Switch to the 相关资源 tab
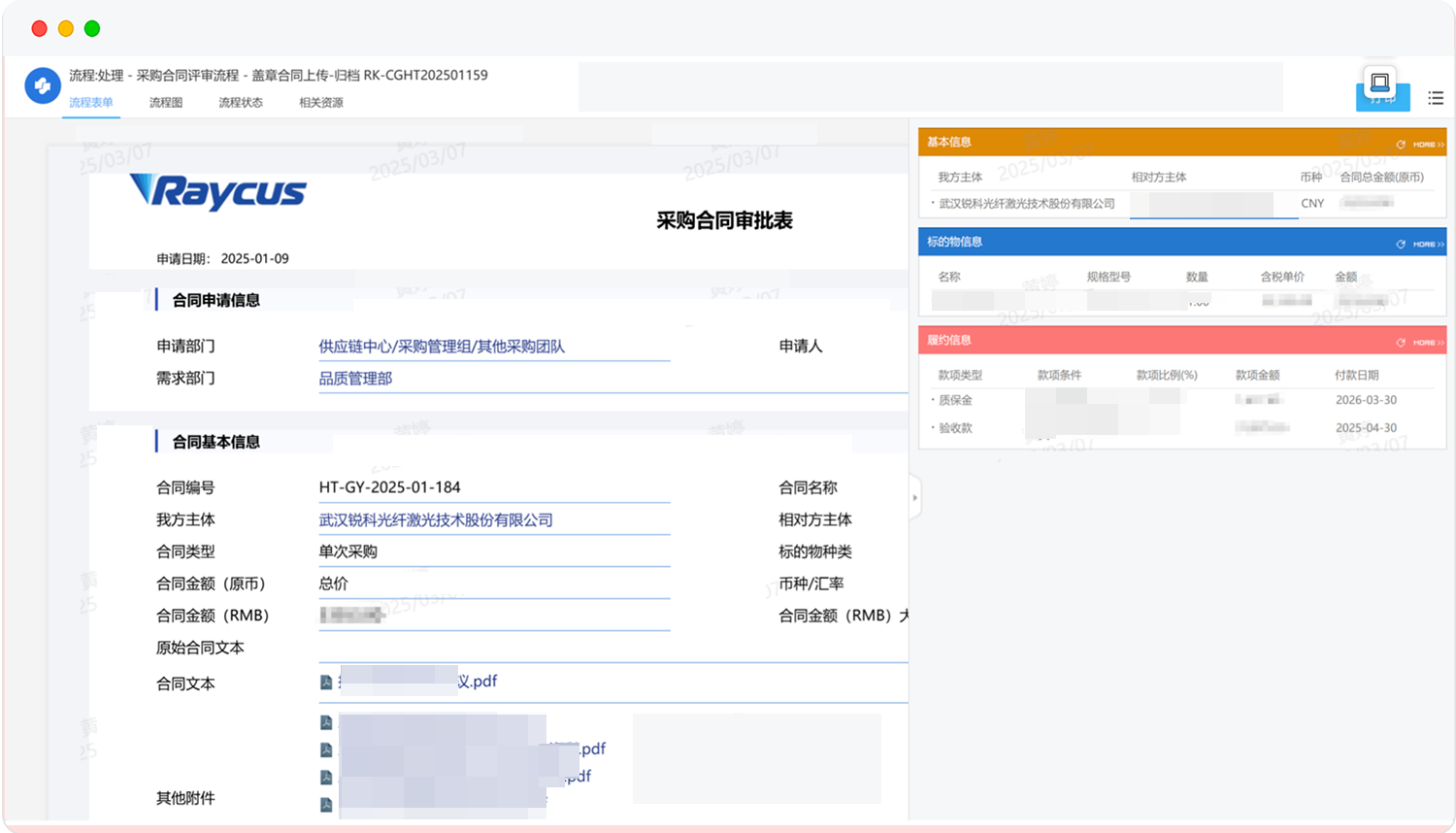 (321, 103)
